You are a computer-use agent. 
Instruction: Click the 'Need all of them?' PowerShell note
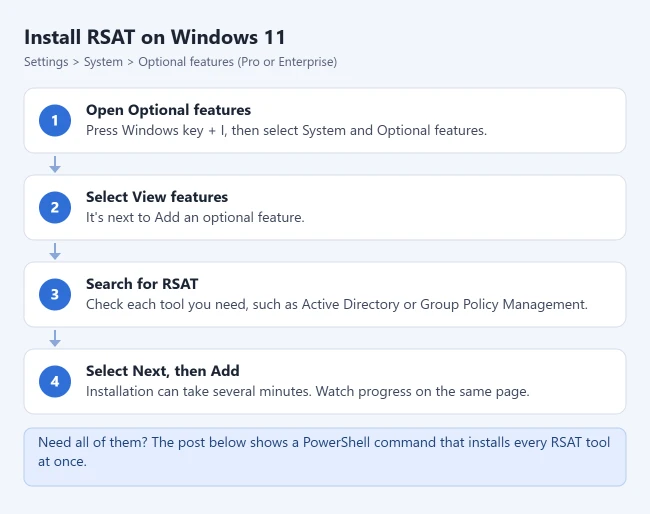coord(325,457)
